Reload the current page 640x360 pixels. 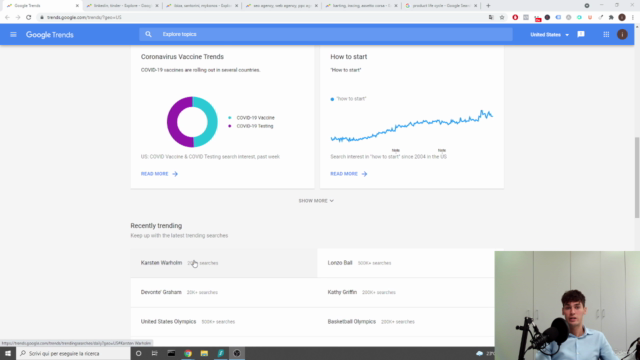coord(29,18)
